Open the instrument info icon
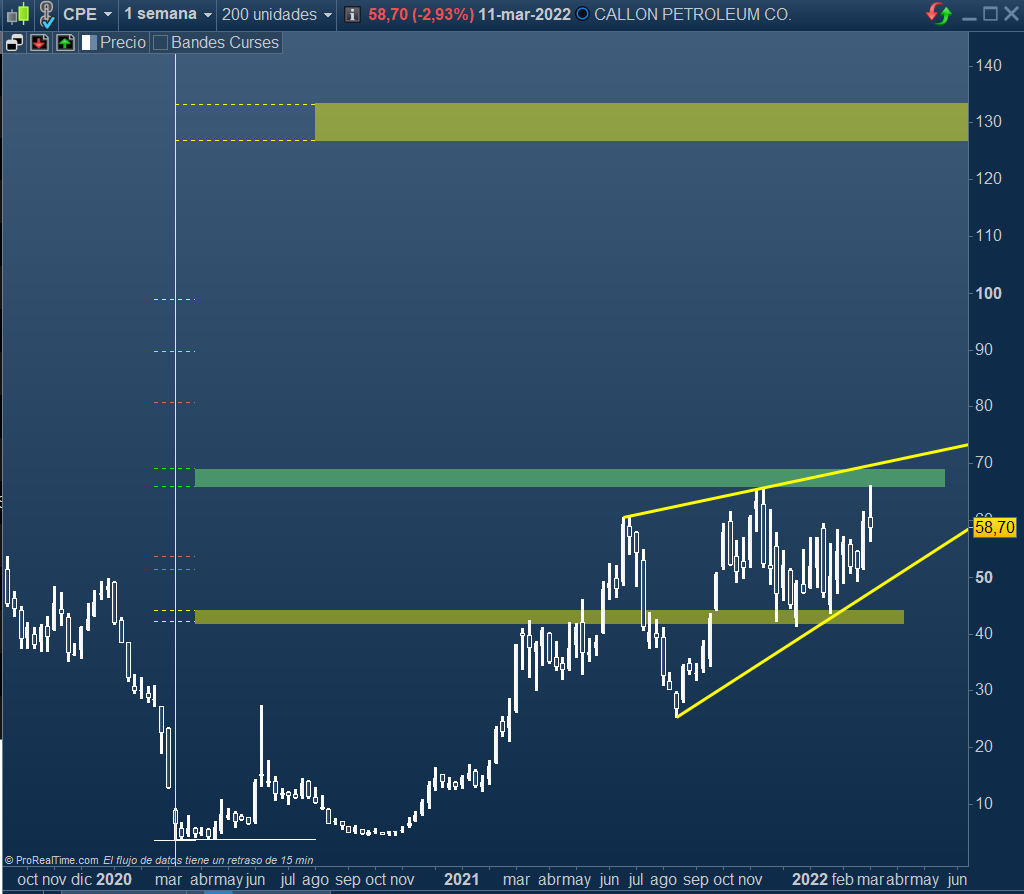The width and height of the screenshot is (1024, 894). tap(352, 14)
